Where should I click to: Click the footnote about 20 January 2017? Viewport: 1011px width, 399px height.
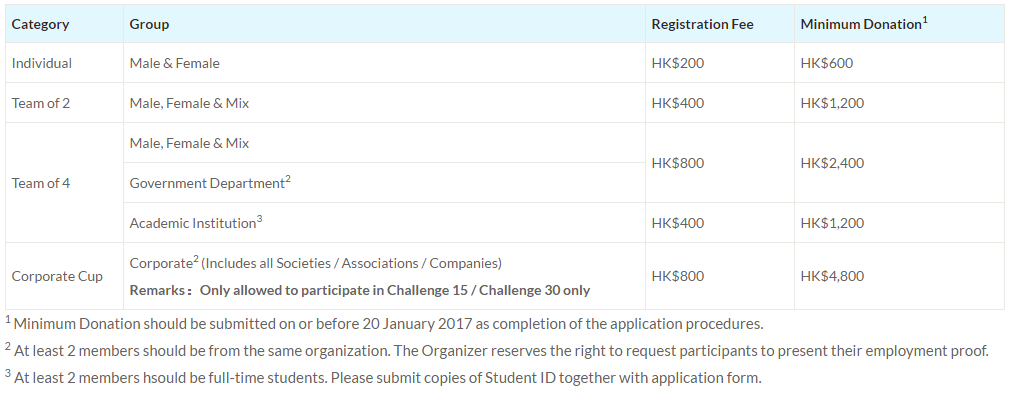pos(384,323)
